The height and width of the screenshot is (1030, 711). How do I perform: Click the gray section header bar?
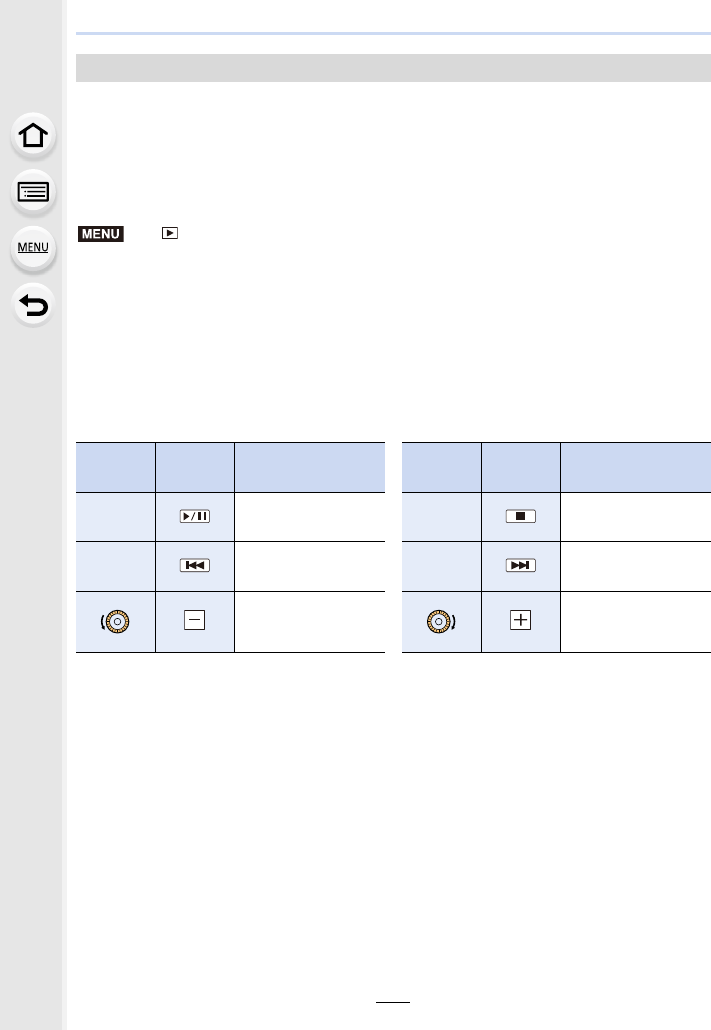point(393,68)
